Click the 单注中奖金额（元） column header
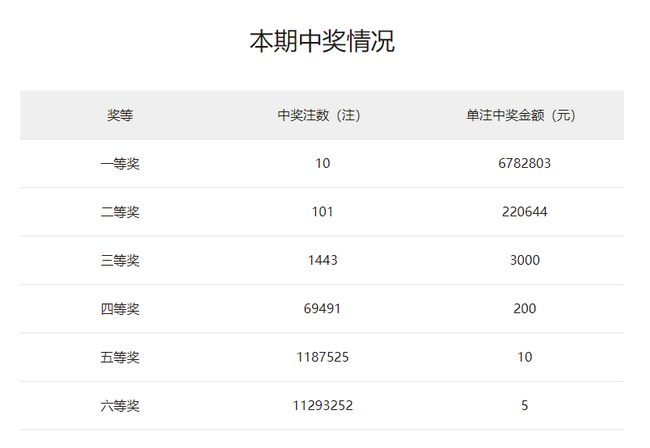 524,115
